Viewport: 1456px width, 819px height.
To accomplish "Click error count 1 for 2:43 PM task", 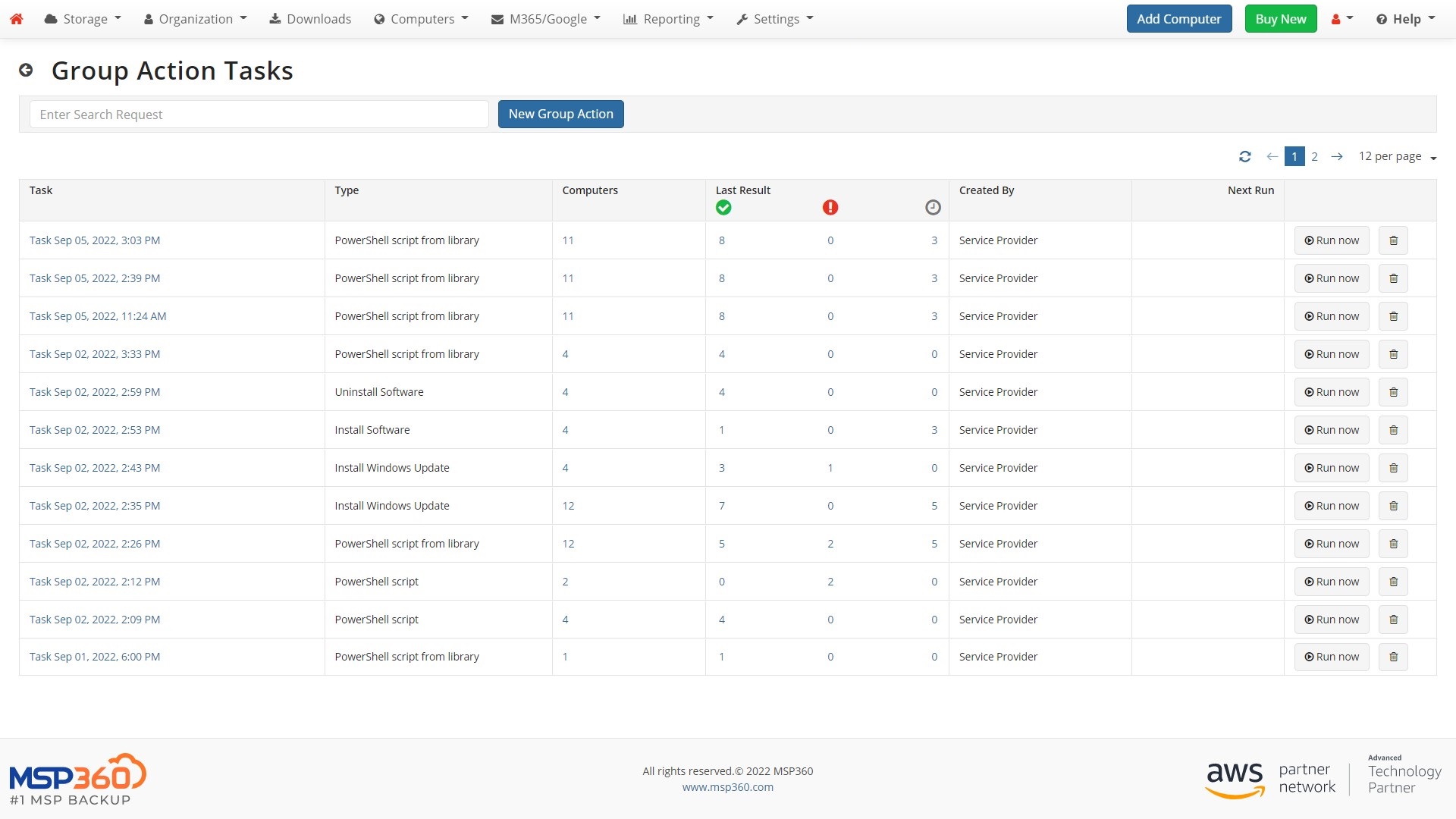I will tap(830, 468).
